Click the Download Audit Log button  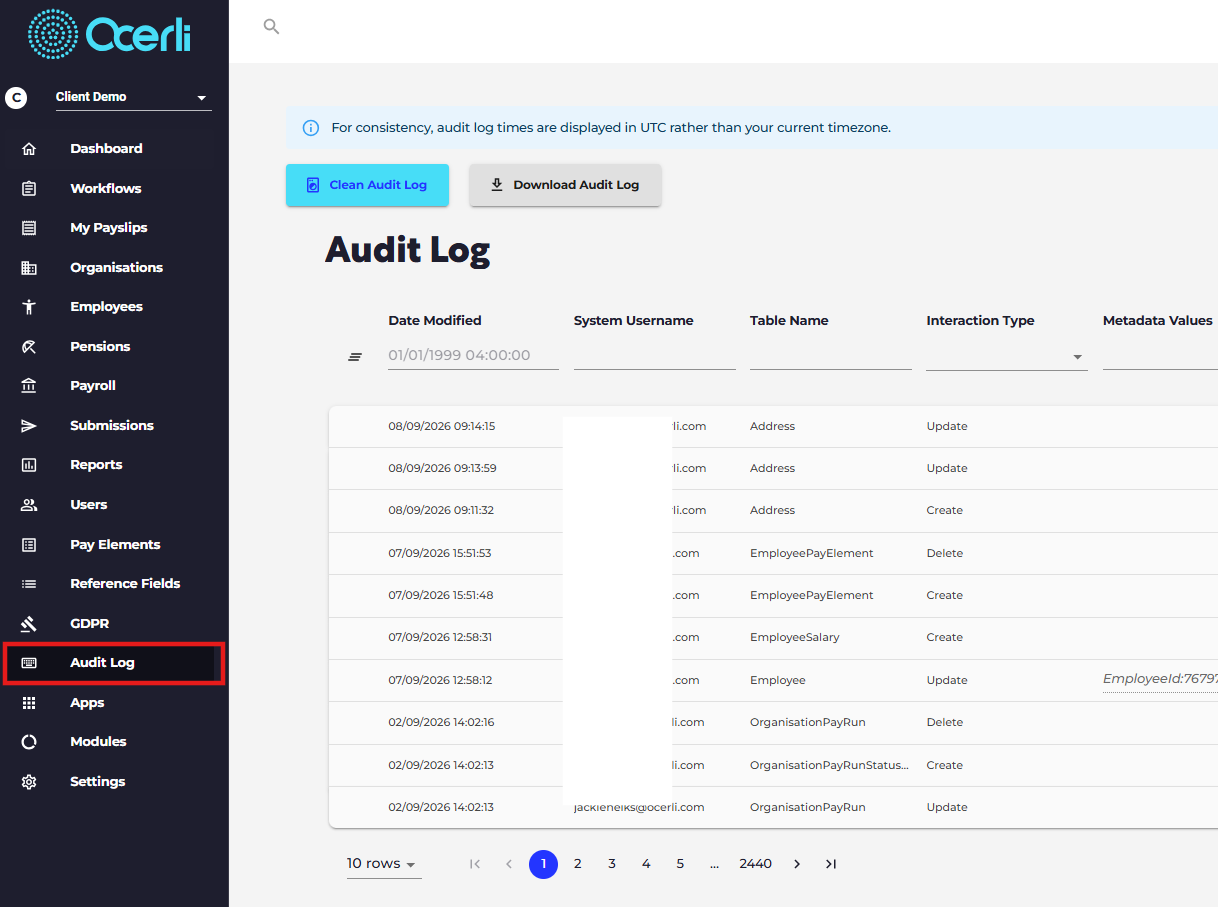pyautogui.click(x=565, y=185)
